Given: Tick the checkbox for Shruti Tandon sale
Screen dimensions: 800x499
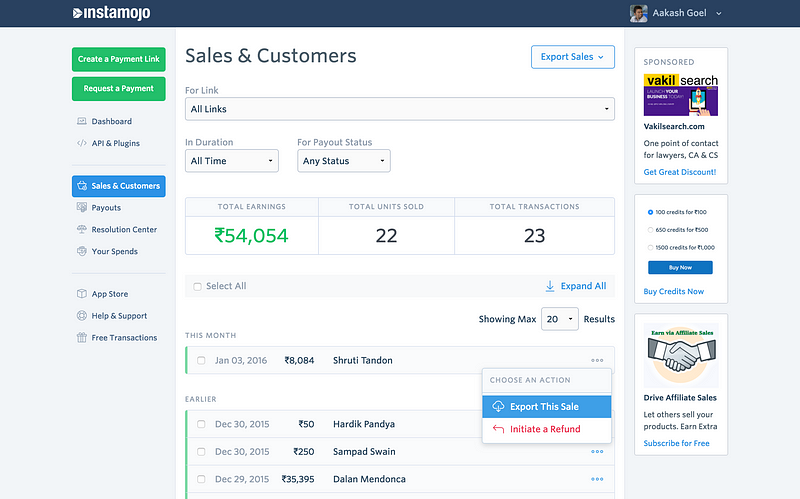Looking at the screenshot, I should [201, 360].
